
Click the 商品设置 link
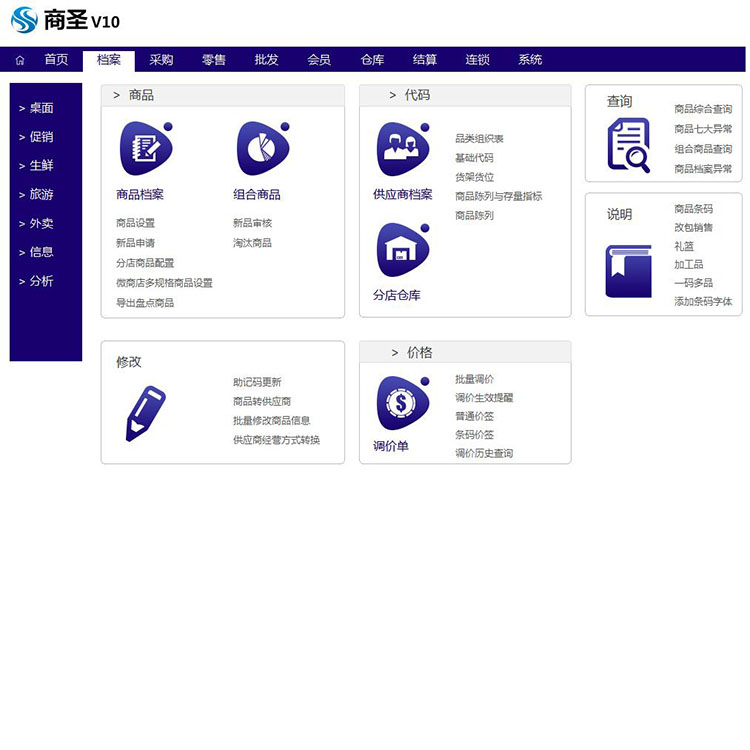[135, 223]
